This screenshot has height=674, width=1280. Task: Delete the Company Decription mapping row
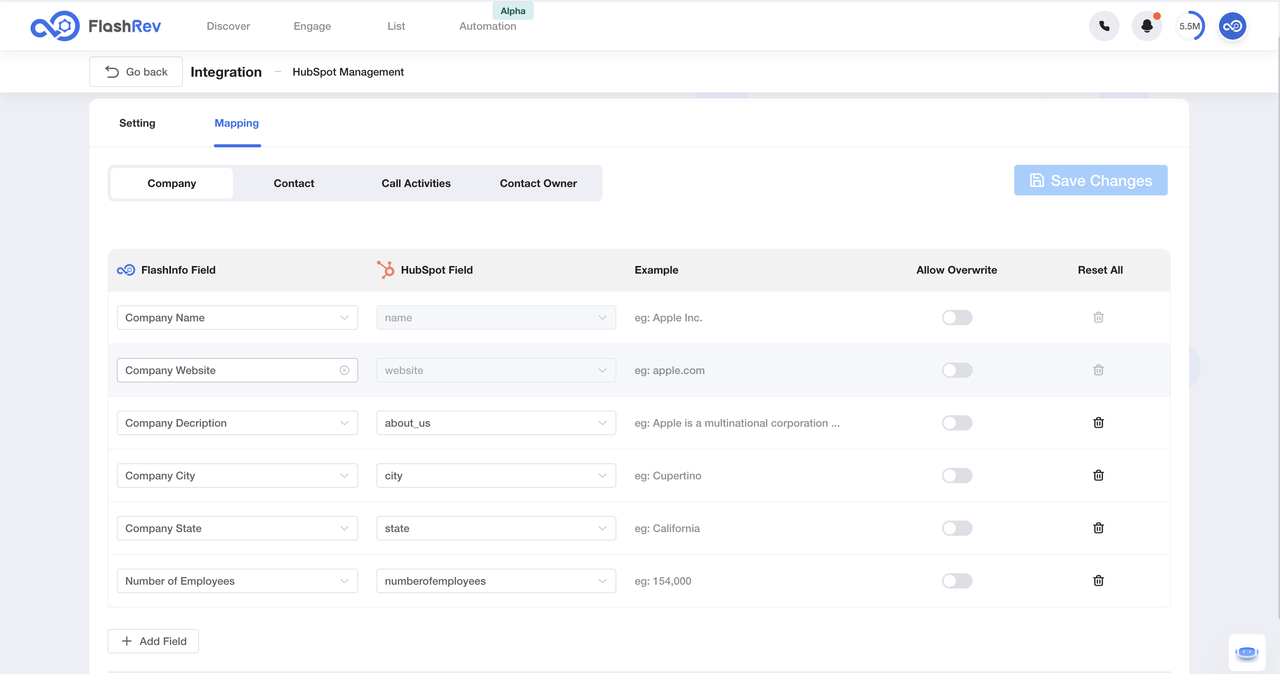click(1098, 422)
